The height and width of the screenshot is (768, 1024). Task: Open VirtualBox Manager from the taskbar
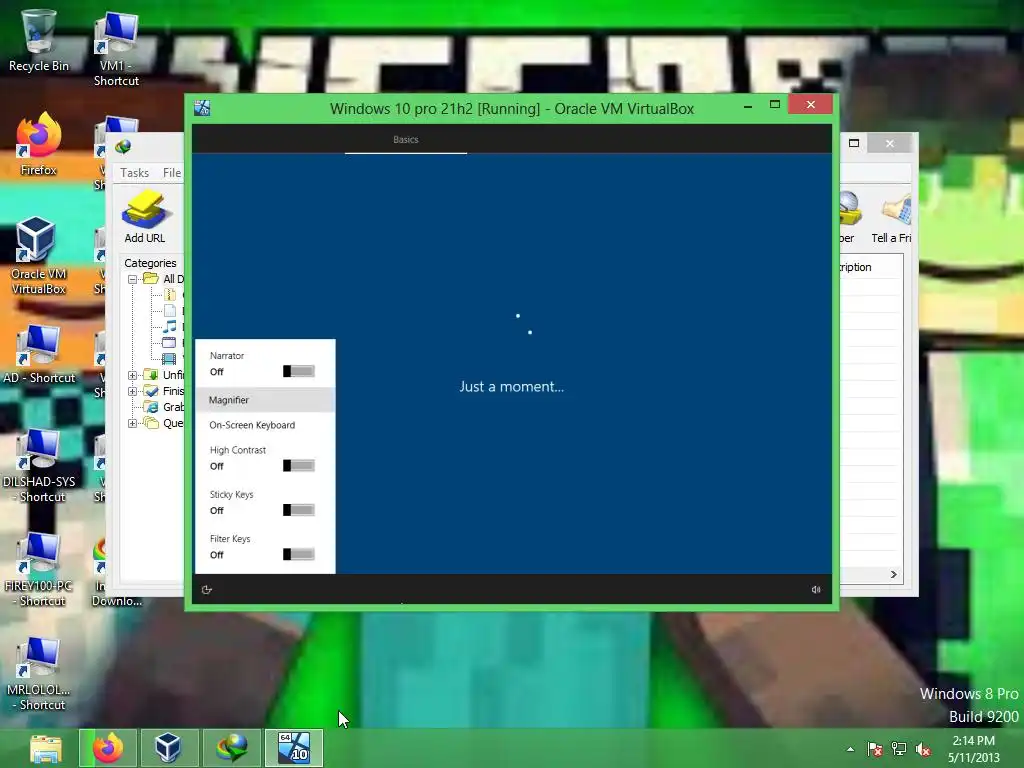click(x=168, y=748)
